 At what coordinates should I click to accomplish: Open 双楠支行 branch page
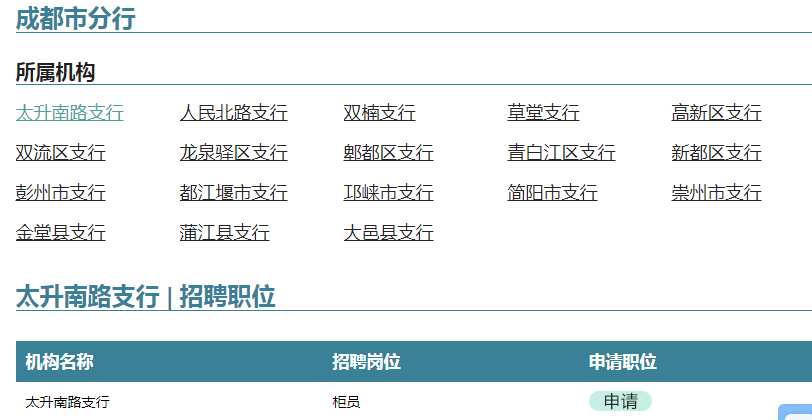click(379, 113)
